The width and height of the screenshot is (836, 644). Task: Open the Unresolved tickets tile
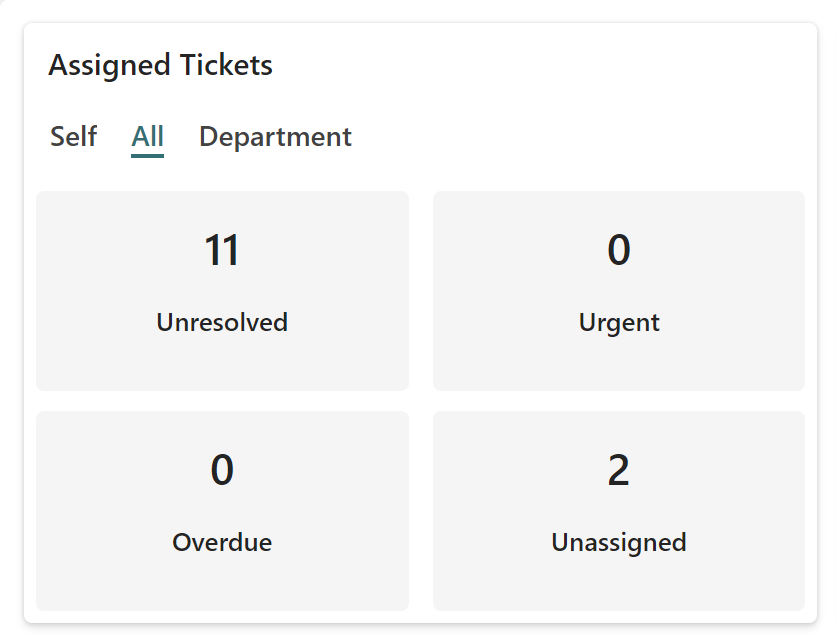tap(222, 290)
